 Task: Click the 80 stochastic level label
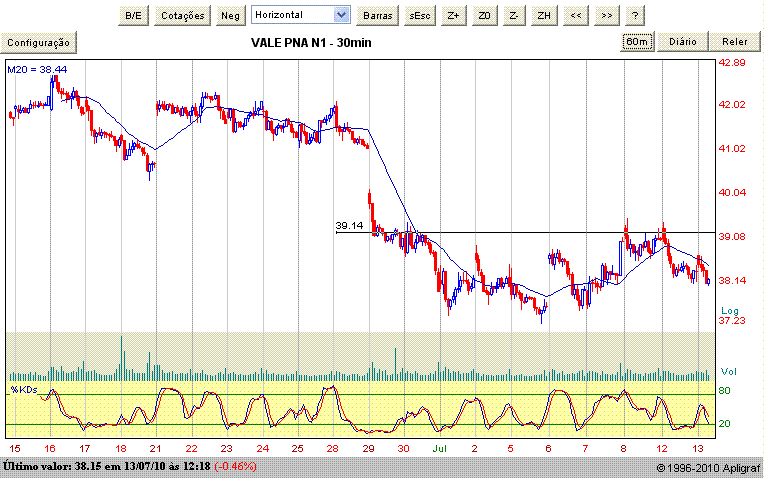point(725,391)
